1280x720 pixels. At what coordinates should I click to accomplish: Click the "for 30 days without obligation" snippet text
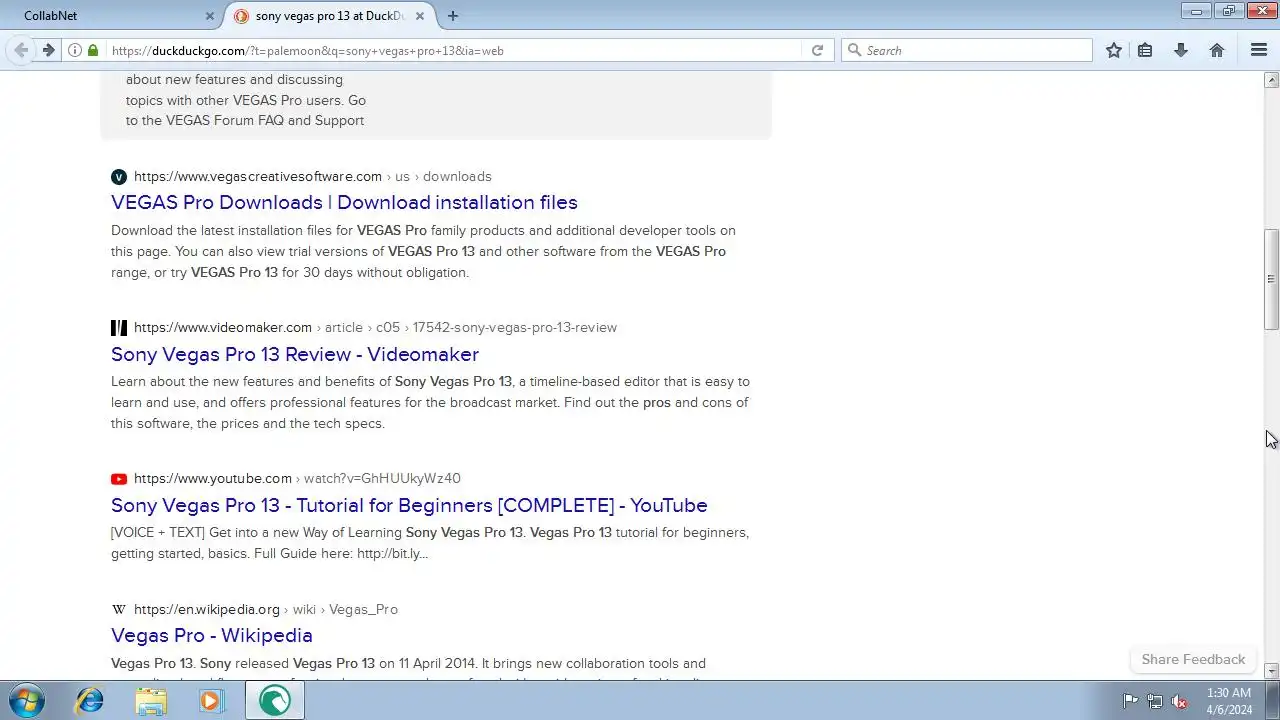click(375, 272)
